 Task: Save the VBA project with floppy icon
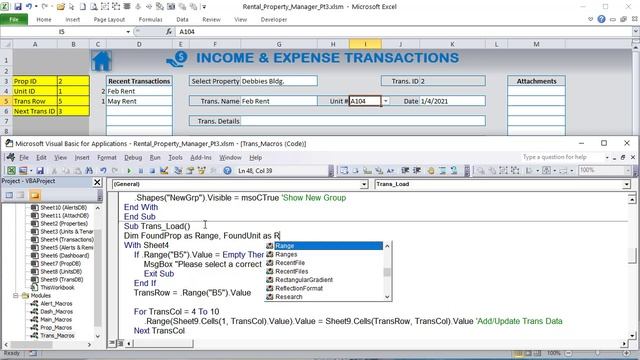click(x=40, y=171)
